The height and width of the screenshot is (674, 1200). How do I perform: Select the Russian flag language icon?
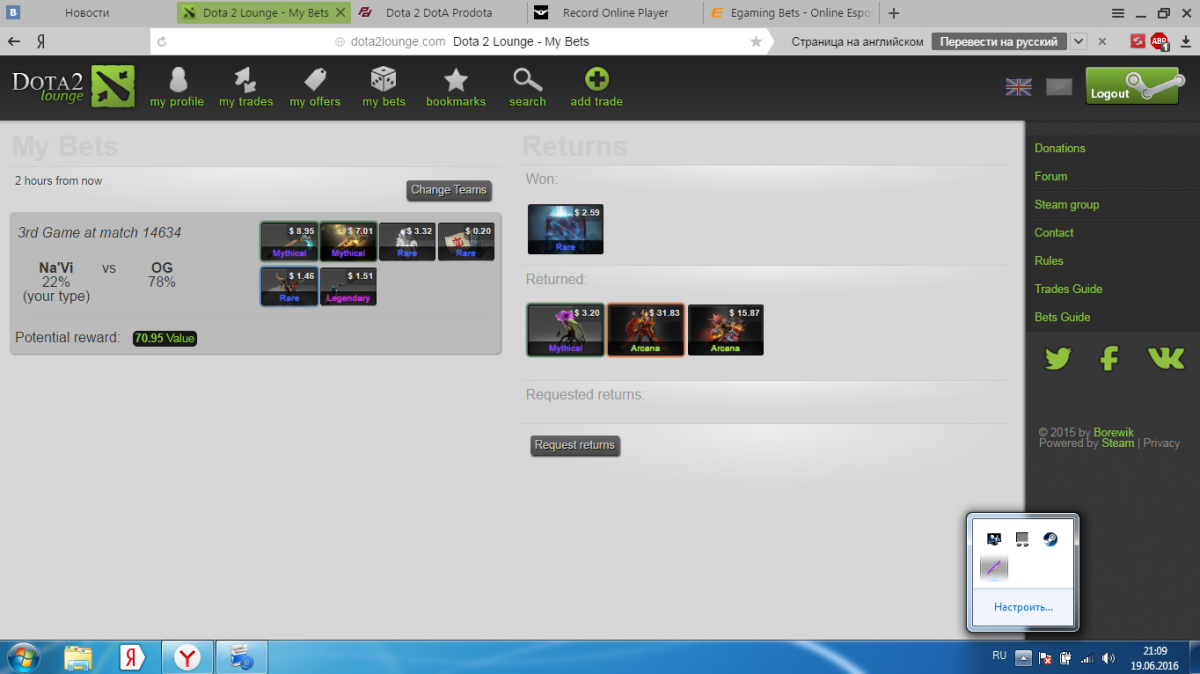click(1059, 87)
